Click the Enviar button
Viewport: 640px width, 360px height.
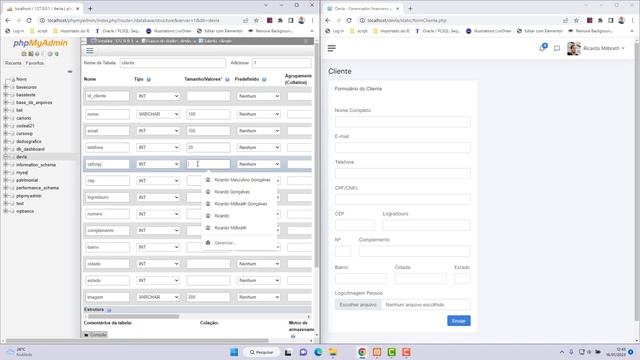coord(459,321)
